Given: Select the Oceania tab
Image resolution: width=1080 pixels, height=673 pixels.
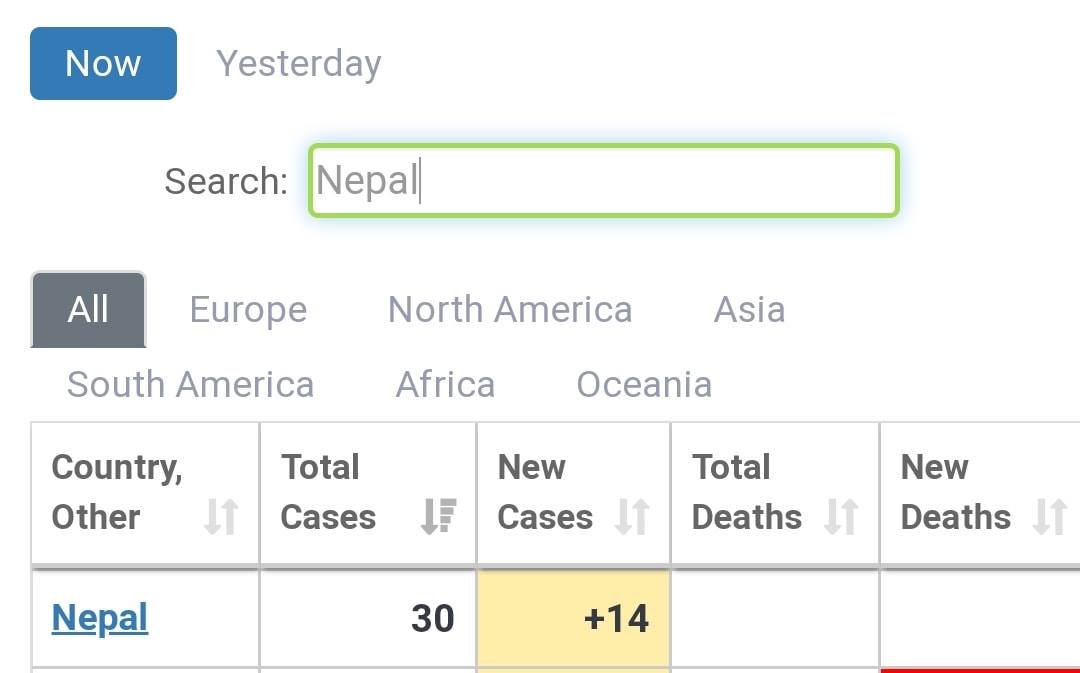Looking at the screenshot, I should coord(644,384).
